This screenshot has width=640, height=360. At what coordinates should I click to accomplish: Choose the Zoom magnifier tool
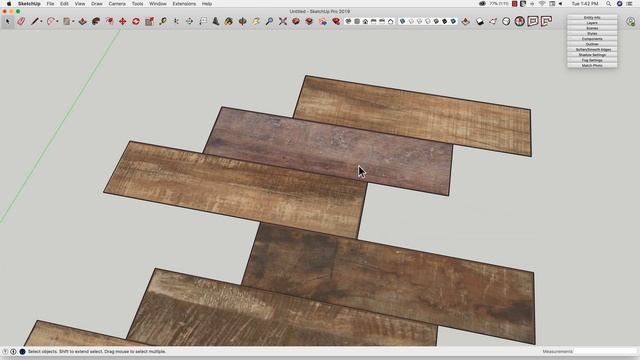pos(269,21)
